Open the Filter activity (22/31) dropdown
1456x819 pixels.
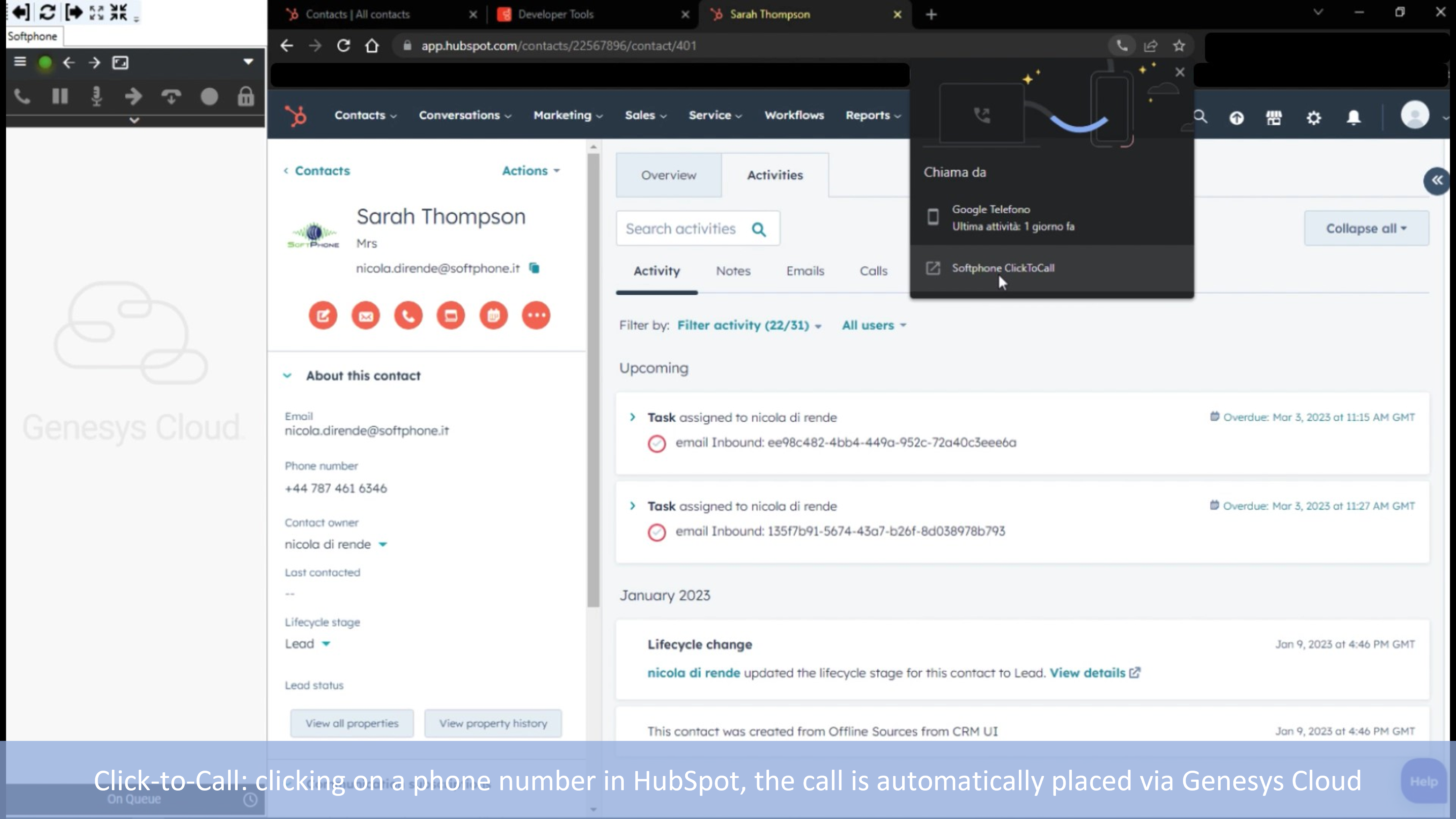point(748,326)
